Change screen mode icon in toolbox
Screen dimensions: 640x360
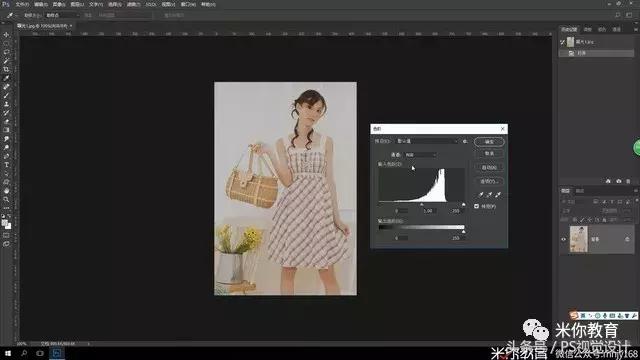[6, 244]
